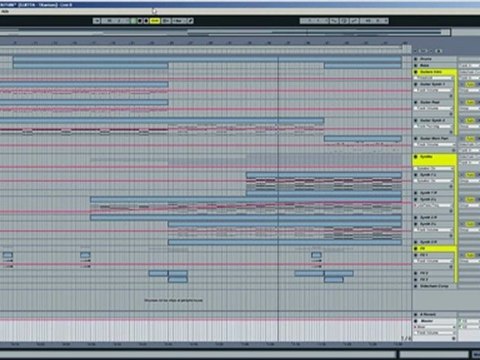Select the Guitar Warm Pad clip
Screen dimensions: 480x360
(x=363, y=138)
